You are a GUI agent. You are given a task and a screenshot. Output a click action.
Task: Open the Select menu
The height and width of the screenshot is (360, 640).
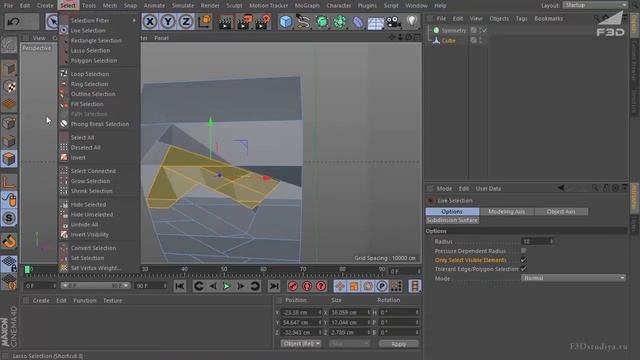click(x=68, y=6)
